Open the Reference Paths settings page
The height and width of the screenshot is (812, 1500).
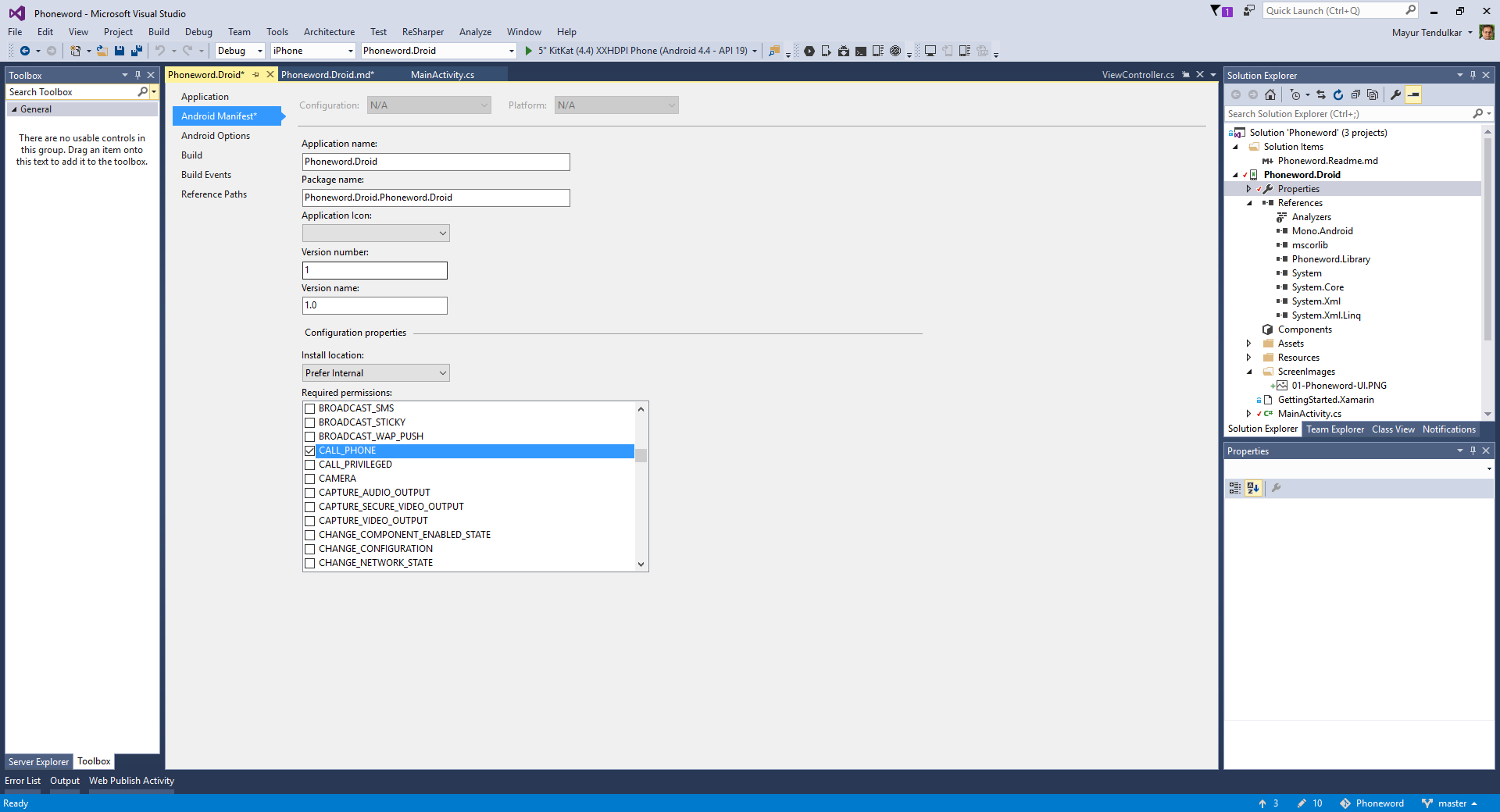point(214,194)
